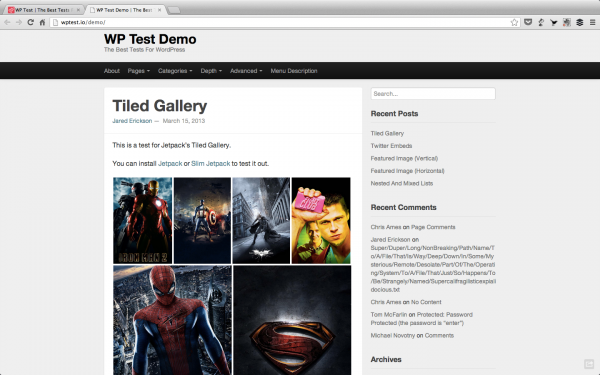The image size is (600, 375).
Task: Open the Superman logo gallery image
Action: (292, 320)
